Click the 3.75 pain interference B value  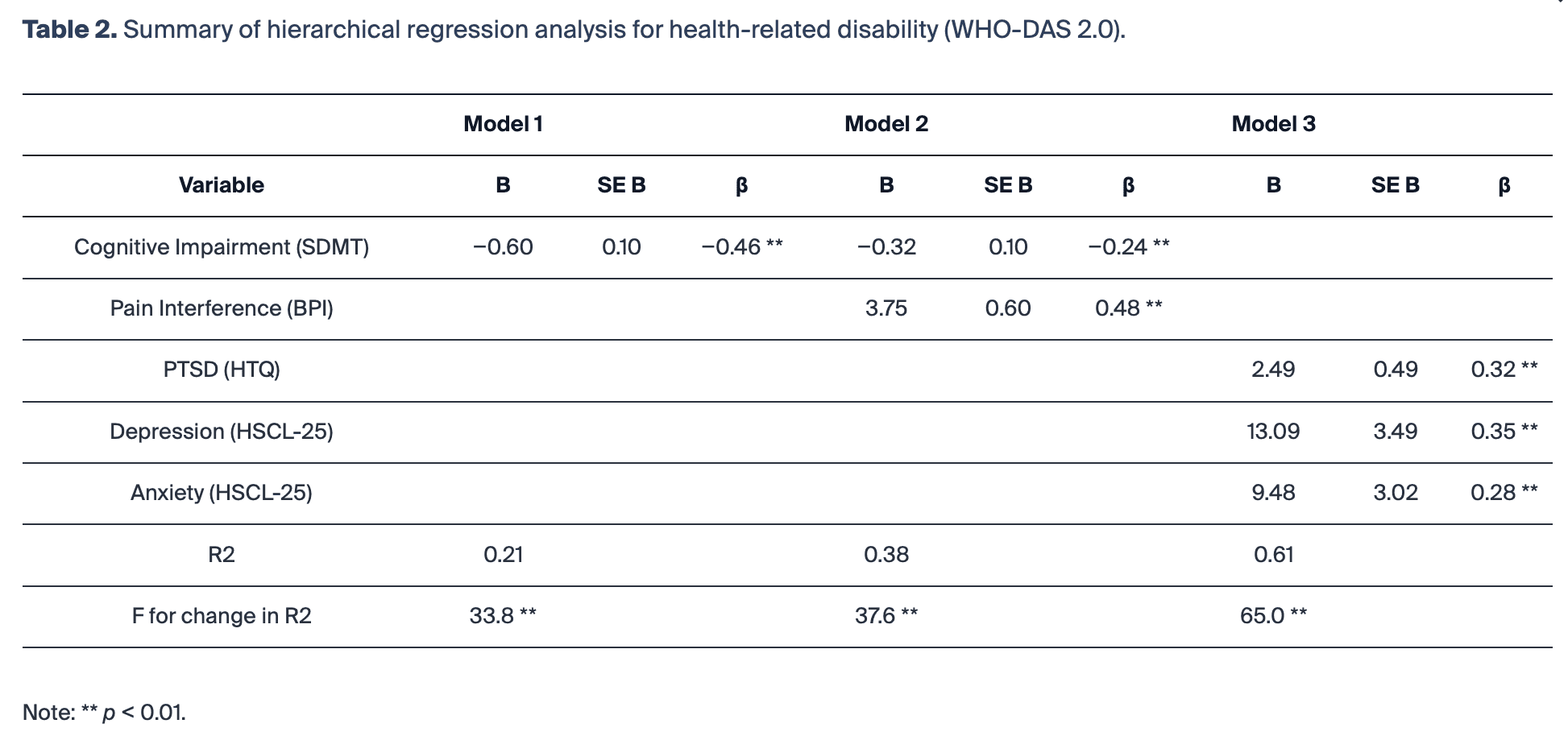pyautogui.click(x=886, y=308)
